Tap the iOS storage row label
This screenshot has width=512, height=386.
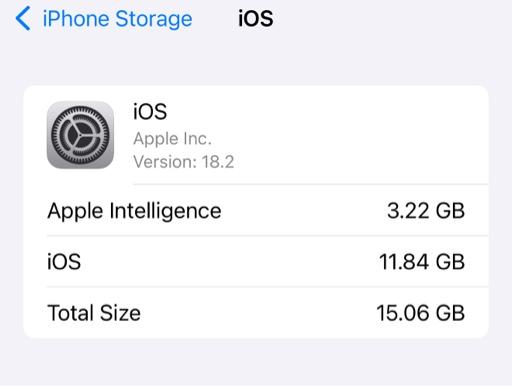(x=64, y=262)
